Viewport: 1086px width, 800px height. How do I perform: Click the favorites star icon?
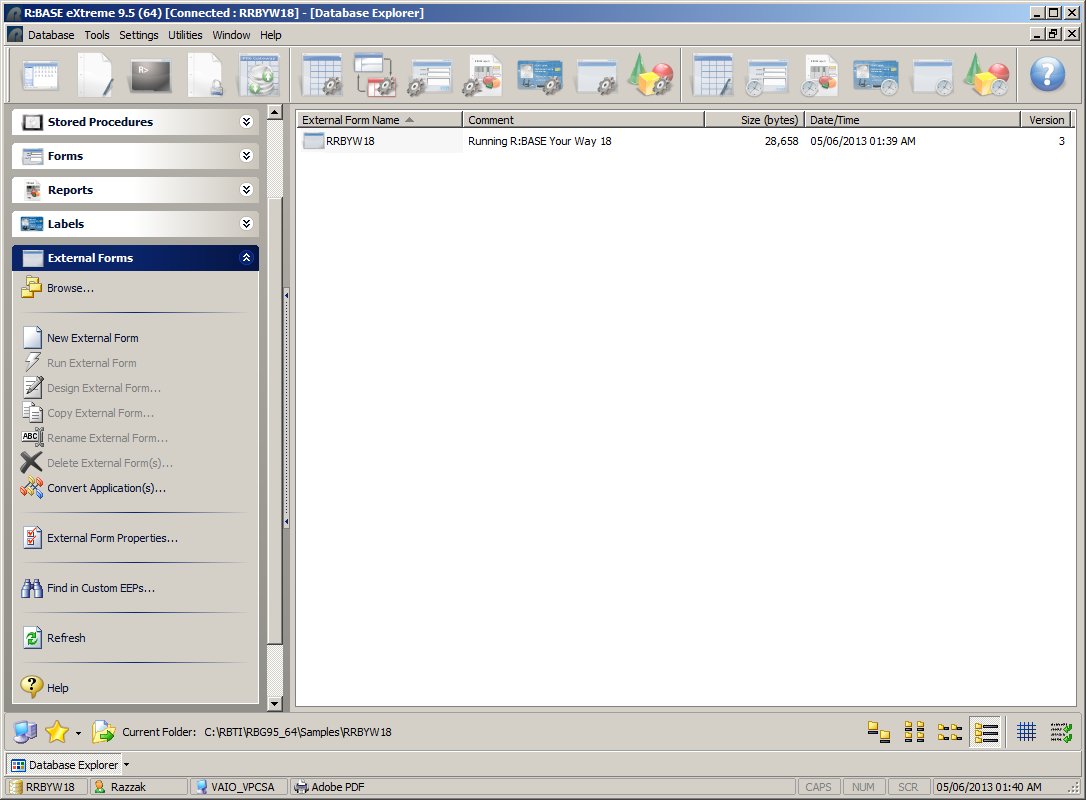(57, 732)
